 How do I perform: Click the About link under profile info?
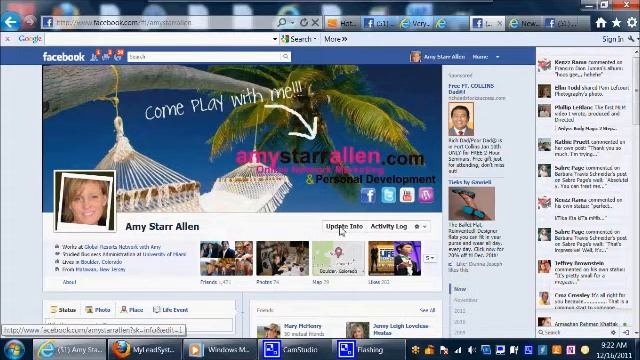click(69, 282)
